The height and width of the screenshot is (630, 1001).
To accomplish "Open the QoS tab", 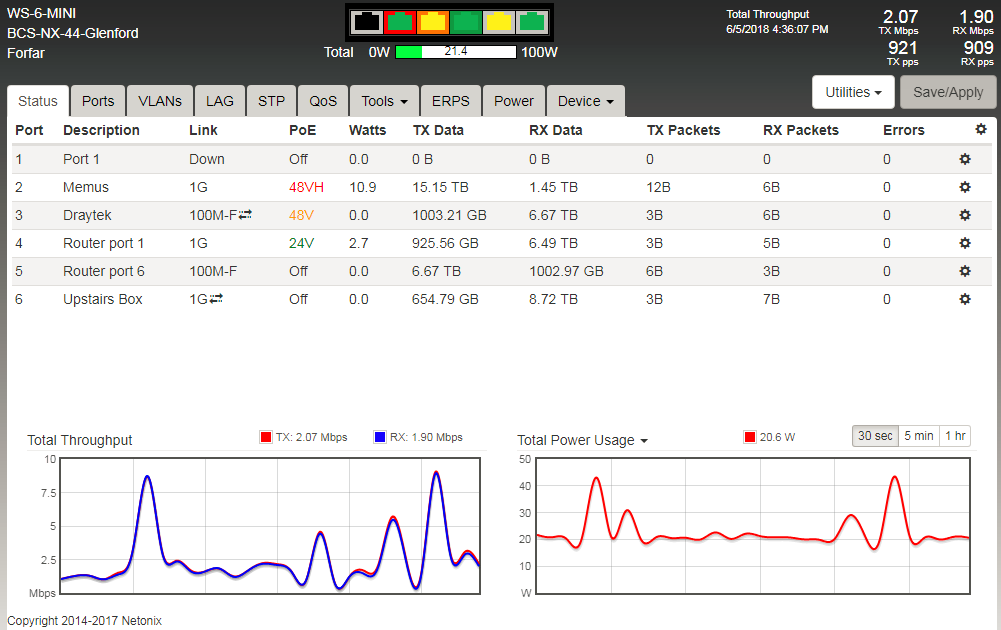I will [323, 101].
